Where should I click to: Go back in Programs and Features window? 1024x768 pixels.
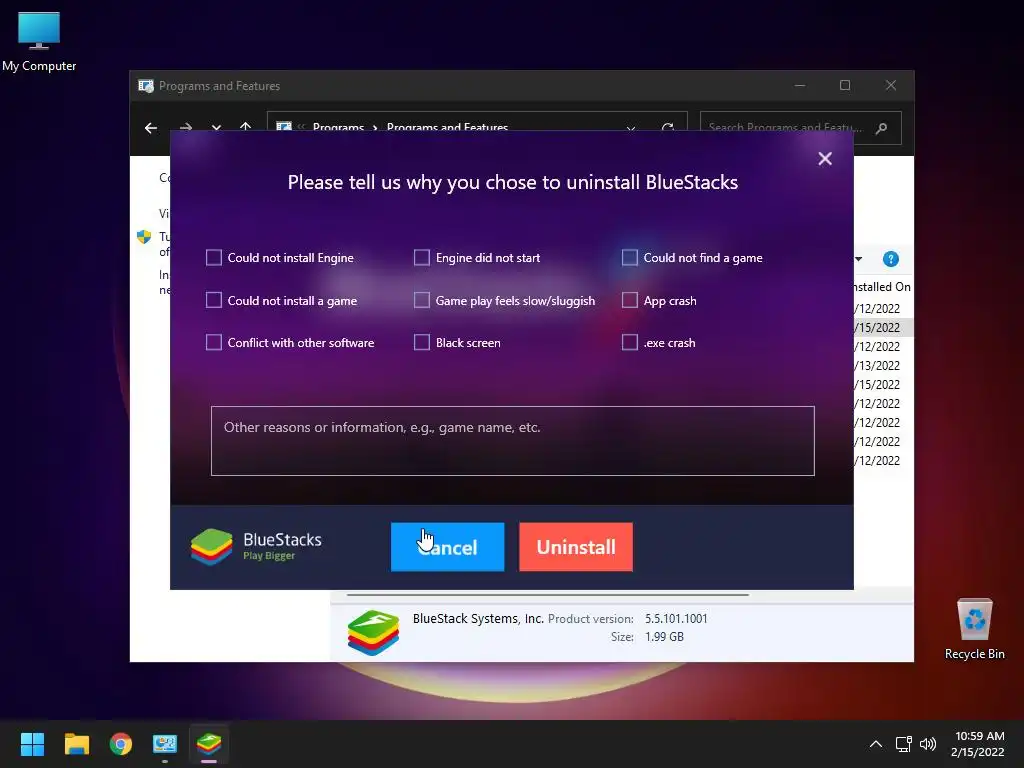tap(151, 128)
